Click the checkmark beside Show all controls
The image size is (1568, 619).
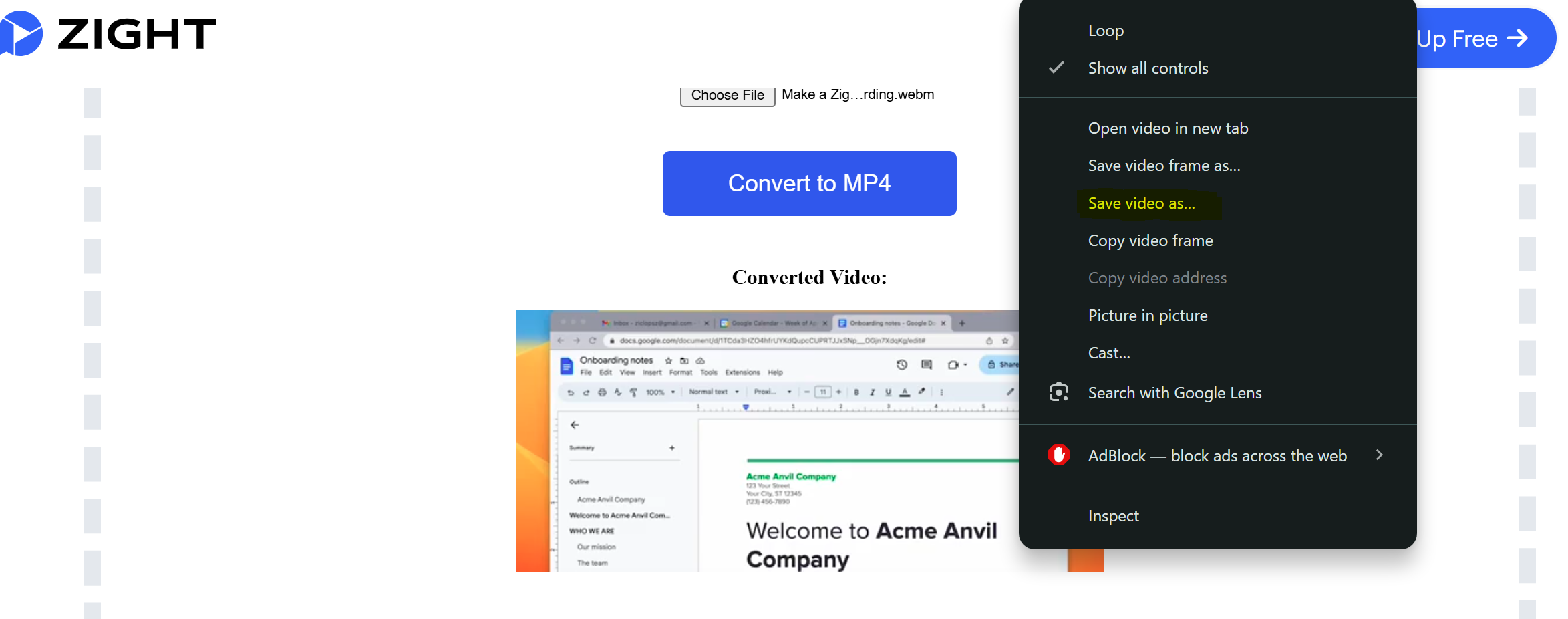pos(1056,68)
